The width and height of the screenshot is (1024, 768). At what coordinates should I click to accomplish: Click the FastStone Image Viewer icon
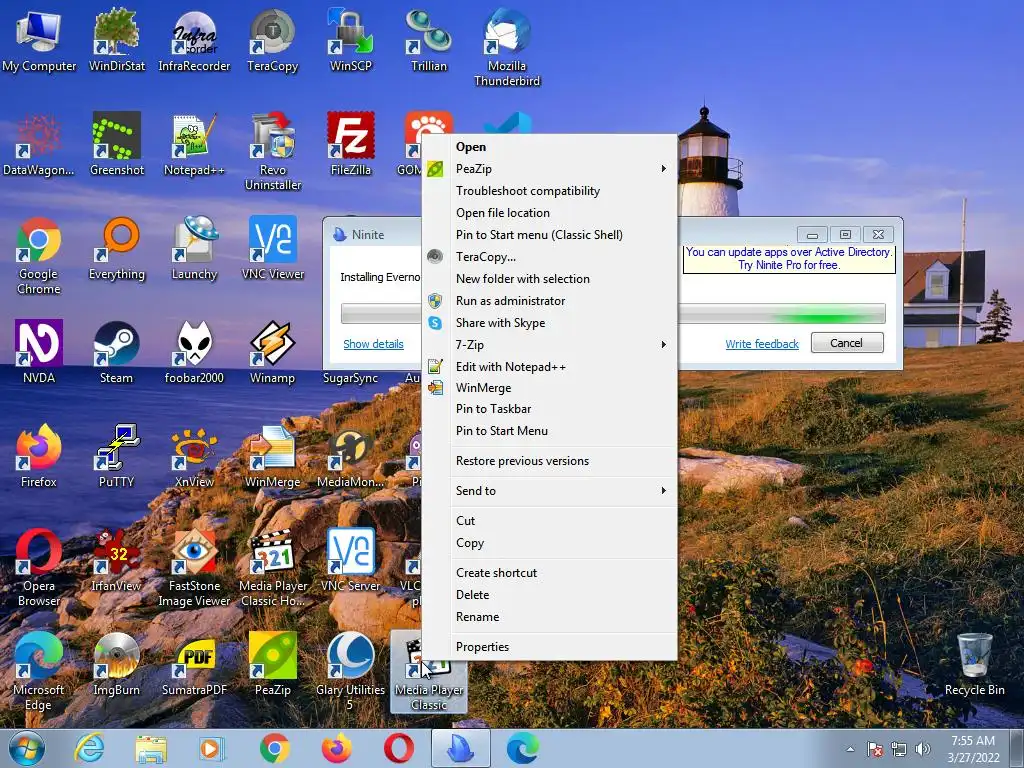coord(195,567)
